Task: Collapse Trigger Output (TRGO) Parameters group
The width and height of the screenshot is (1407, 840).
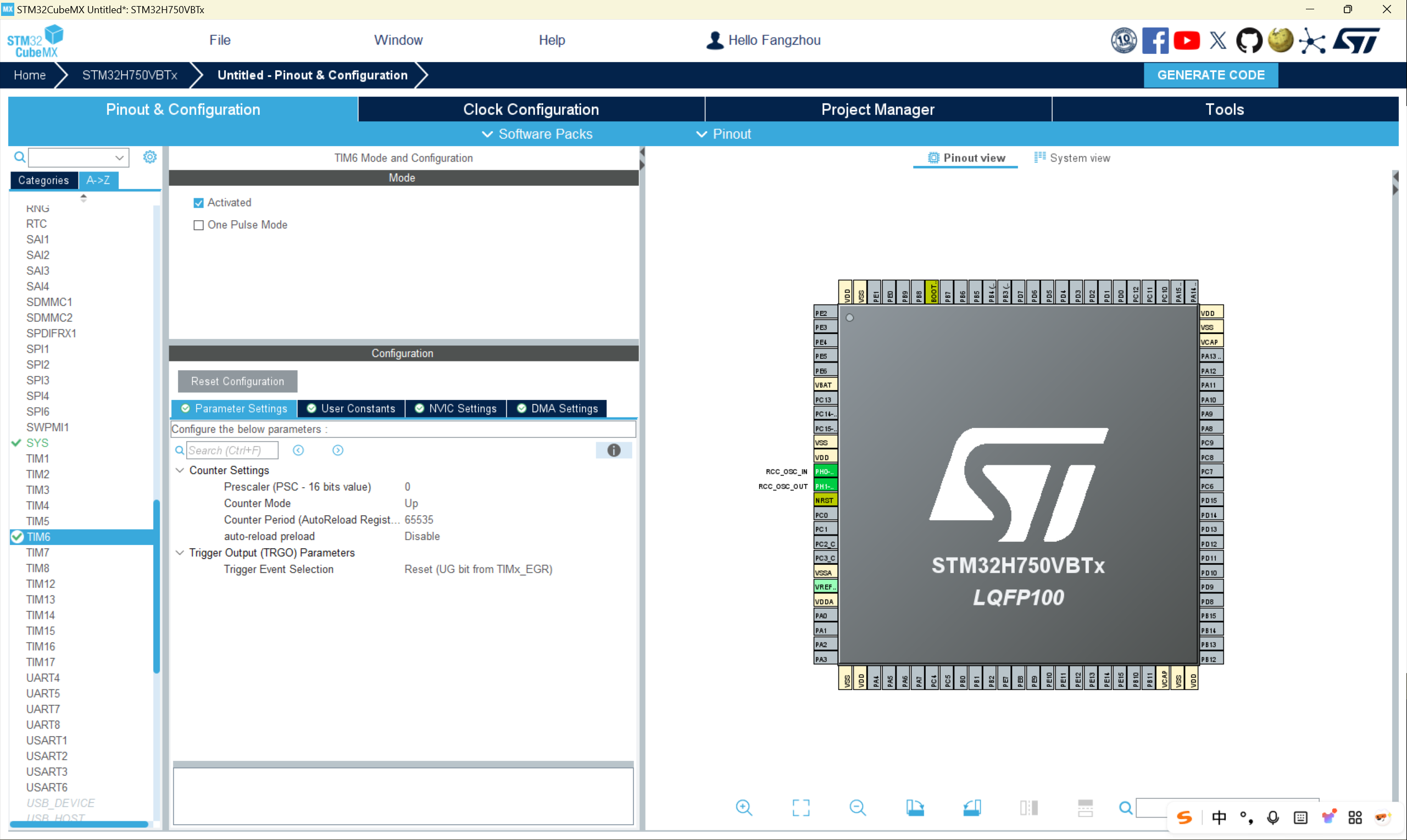Action: [x=180, y=553]
